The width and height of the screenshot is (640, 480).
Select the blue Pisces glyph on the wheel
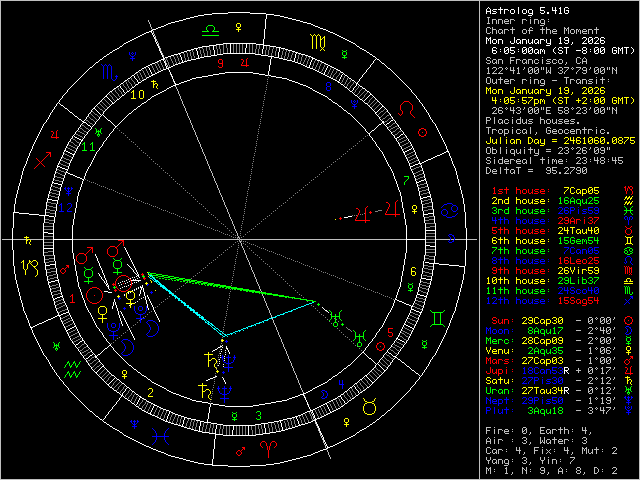click(160, 436)
